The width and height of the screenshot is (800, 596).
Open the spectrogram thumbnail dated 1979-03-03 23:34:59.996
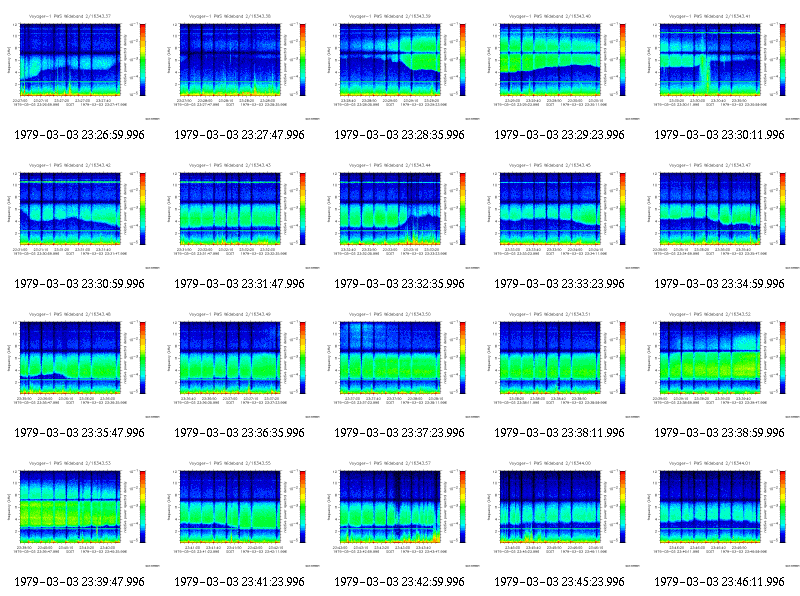tap(720, 215)
